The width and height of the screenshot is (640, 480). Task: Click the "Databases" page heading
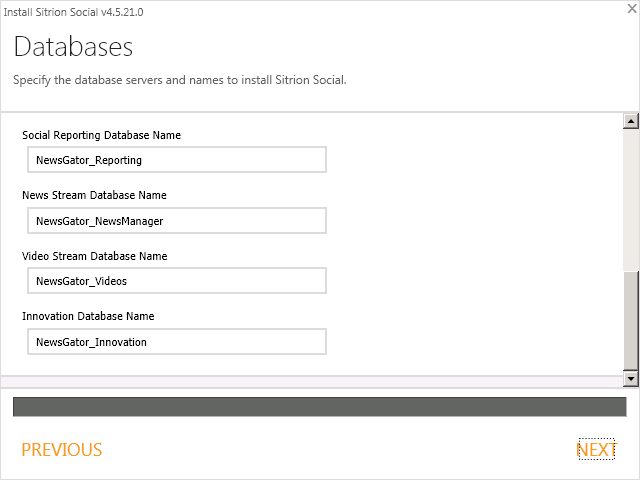pyautogui.click(x=73, y=47)
